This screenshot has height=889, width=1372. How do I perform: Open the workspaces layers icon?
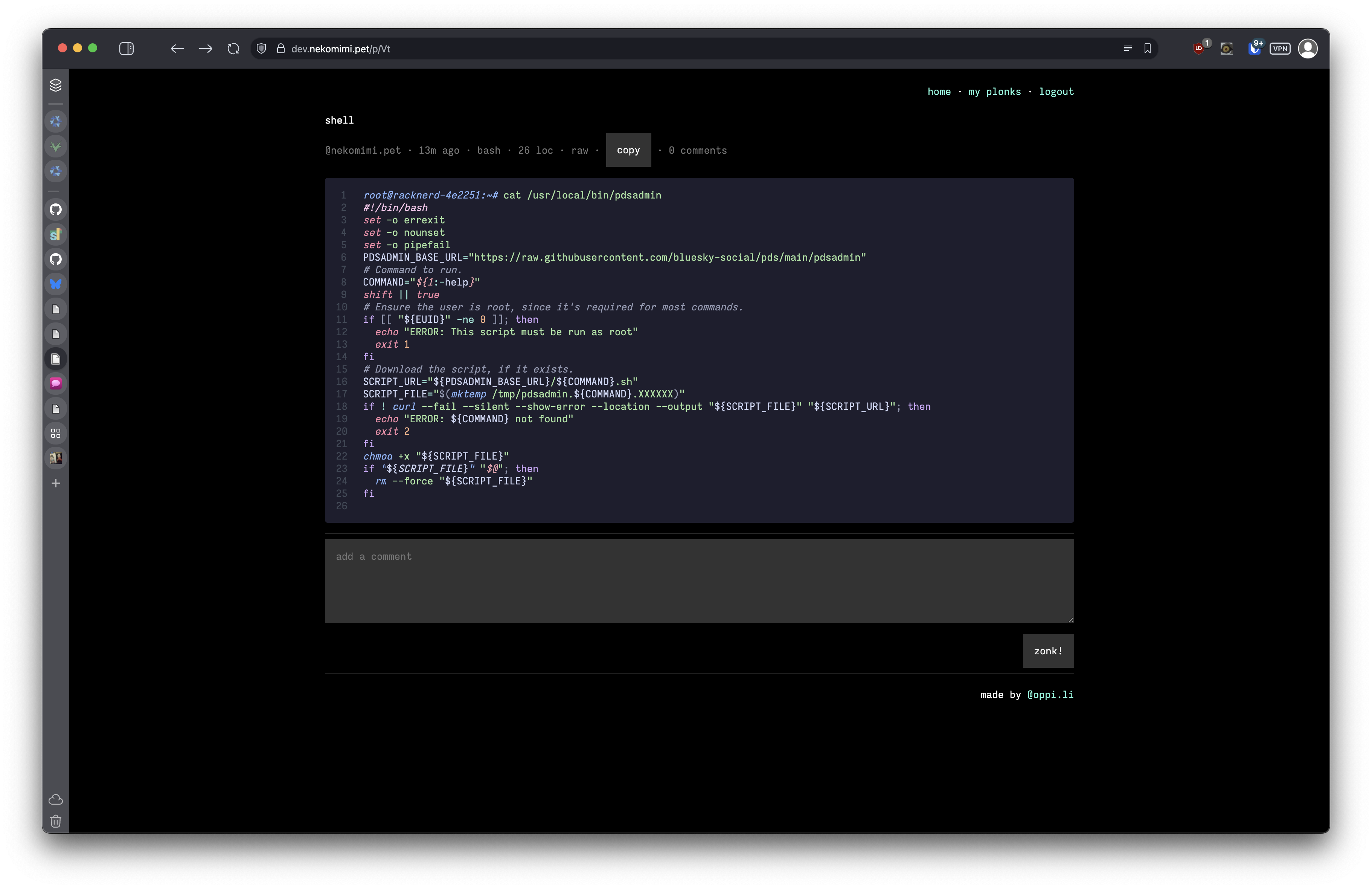pyautogui.click(x=56, y=86)
